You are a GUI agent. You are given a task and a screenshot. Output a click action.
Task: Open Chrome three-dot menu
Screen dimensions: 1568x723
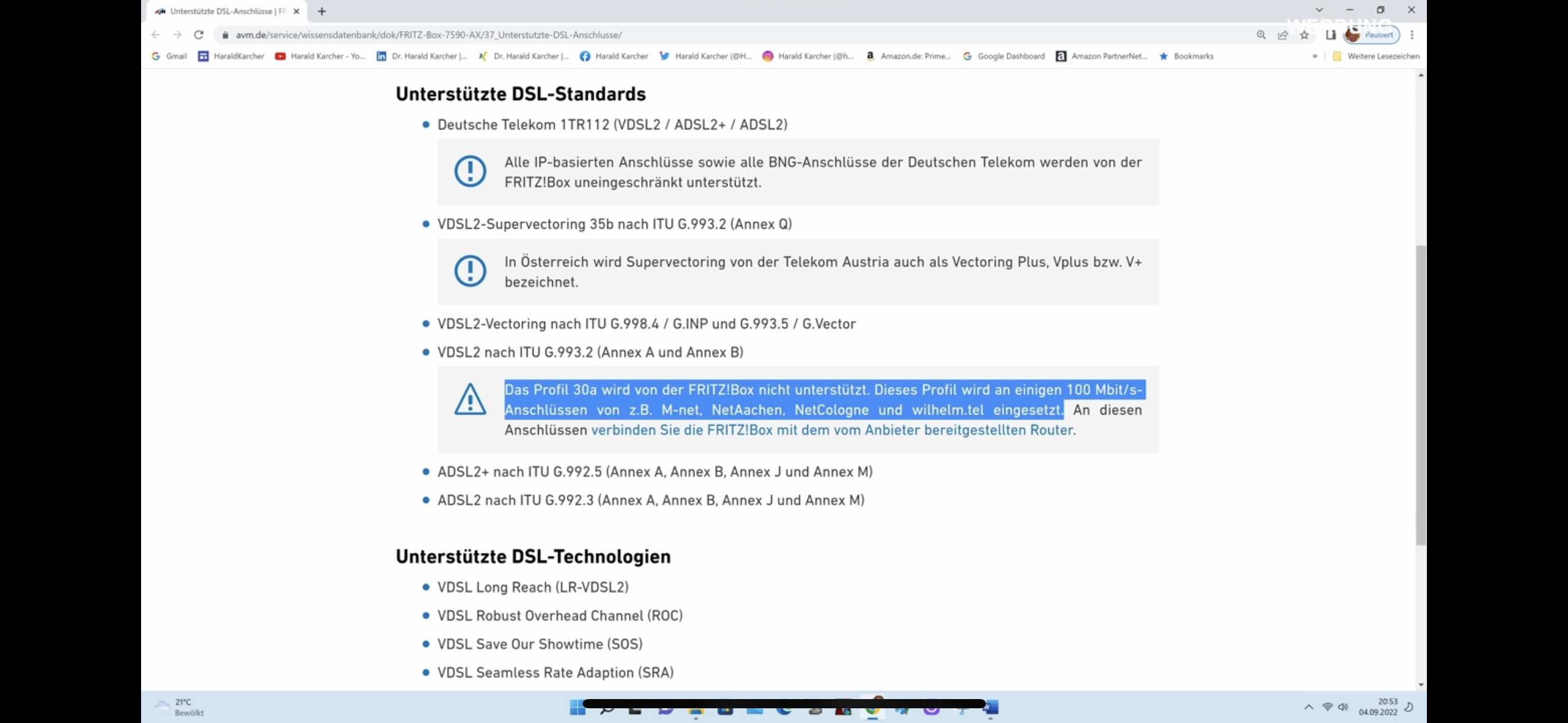coord(1412,35)
